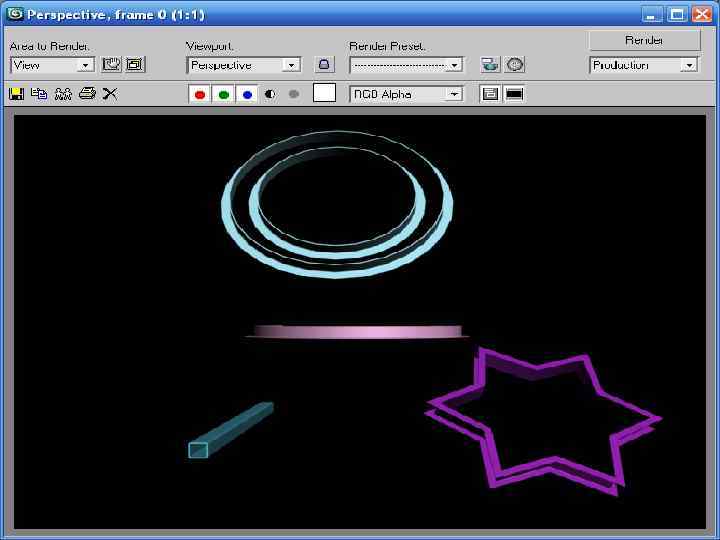Click the Render button

tap(644, 40)
